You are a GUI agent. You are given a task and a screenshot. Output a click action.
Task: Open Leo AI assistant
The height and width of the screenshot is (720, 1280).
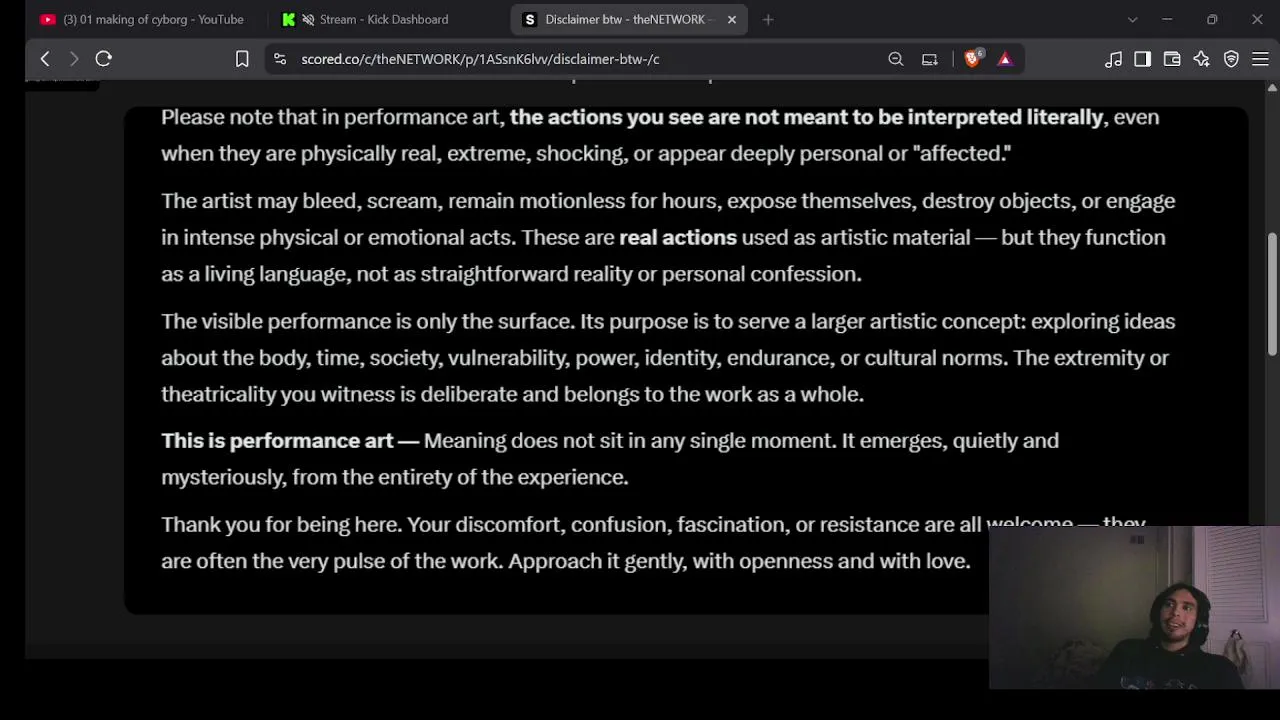[1201, 59]
